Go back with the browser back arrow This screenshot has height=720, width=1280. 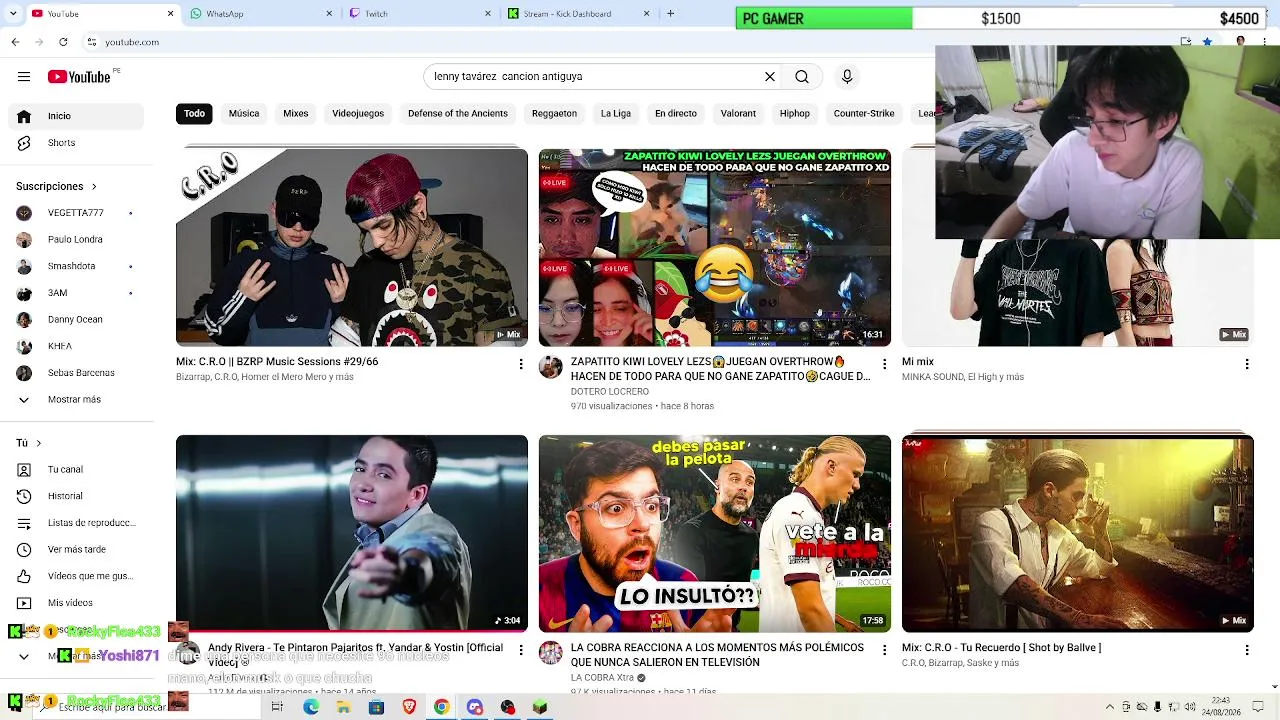coord(15,42)
